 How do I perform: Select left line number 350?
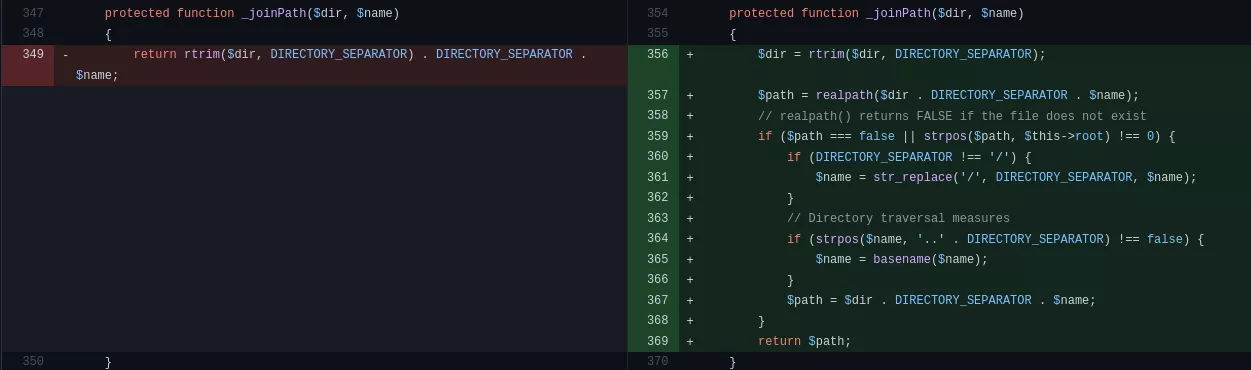(33, 361)
